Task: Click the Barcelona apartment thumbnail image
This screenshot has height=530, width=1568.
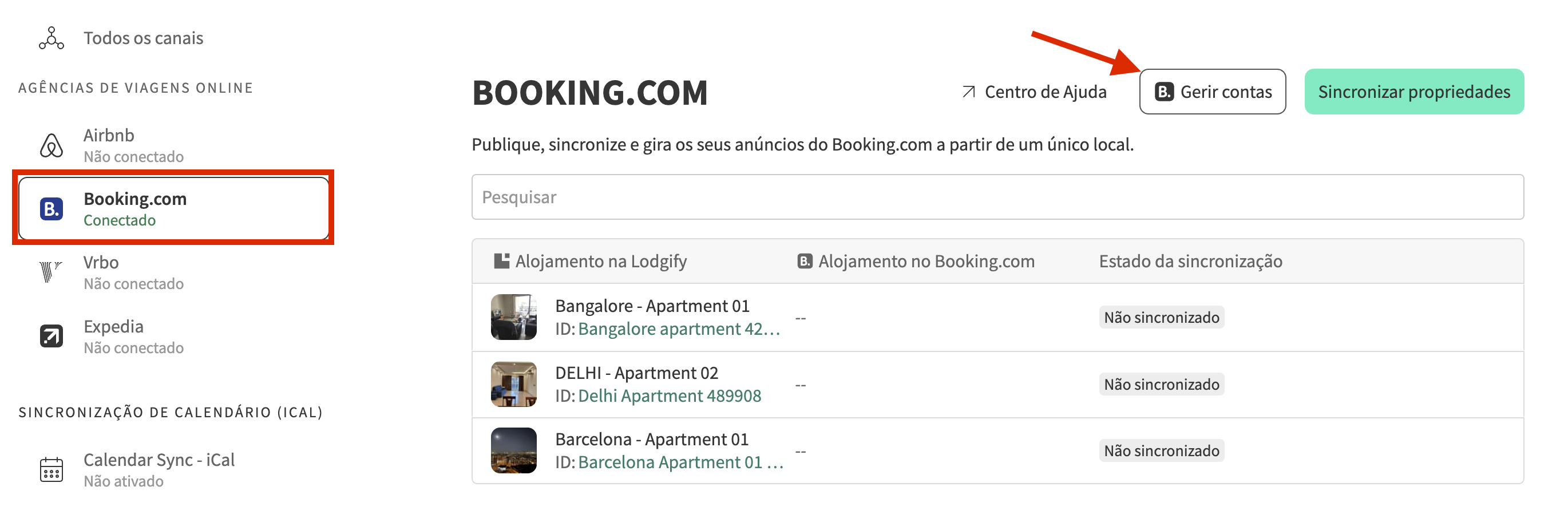Action: (x=514, y=451)
